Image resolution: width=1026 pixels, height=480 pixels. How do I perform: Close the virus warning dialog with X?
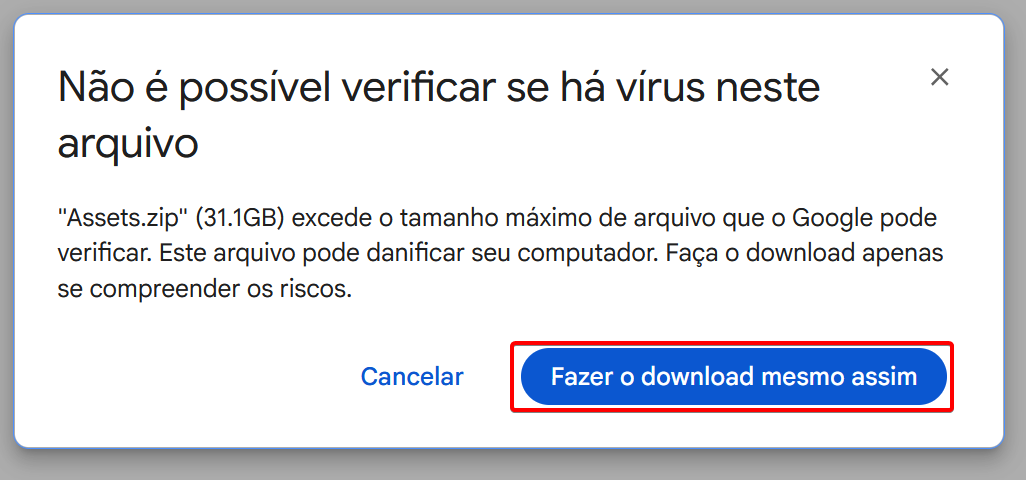coord(940,77)
